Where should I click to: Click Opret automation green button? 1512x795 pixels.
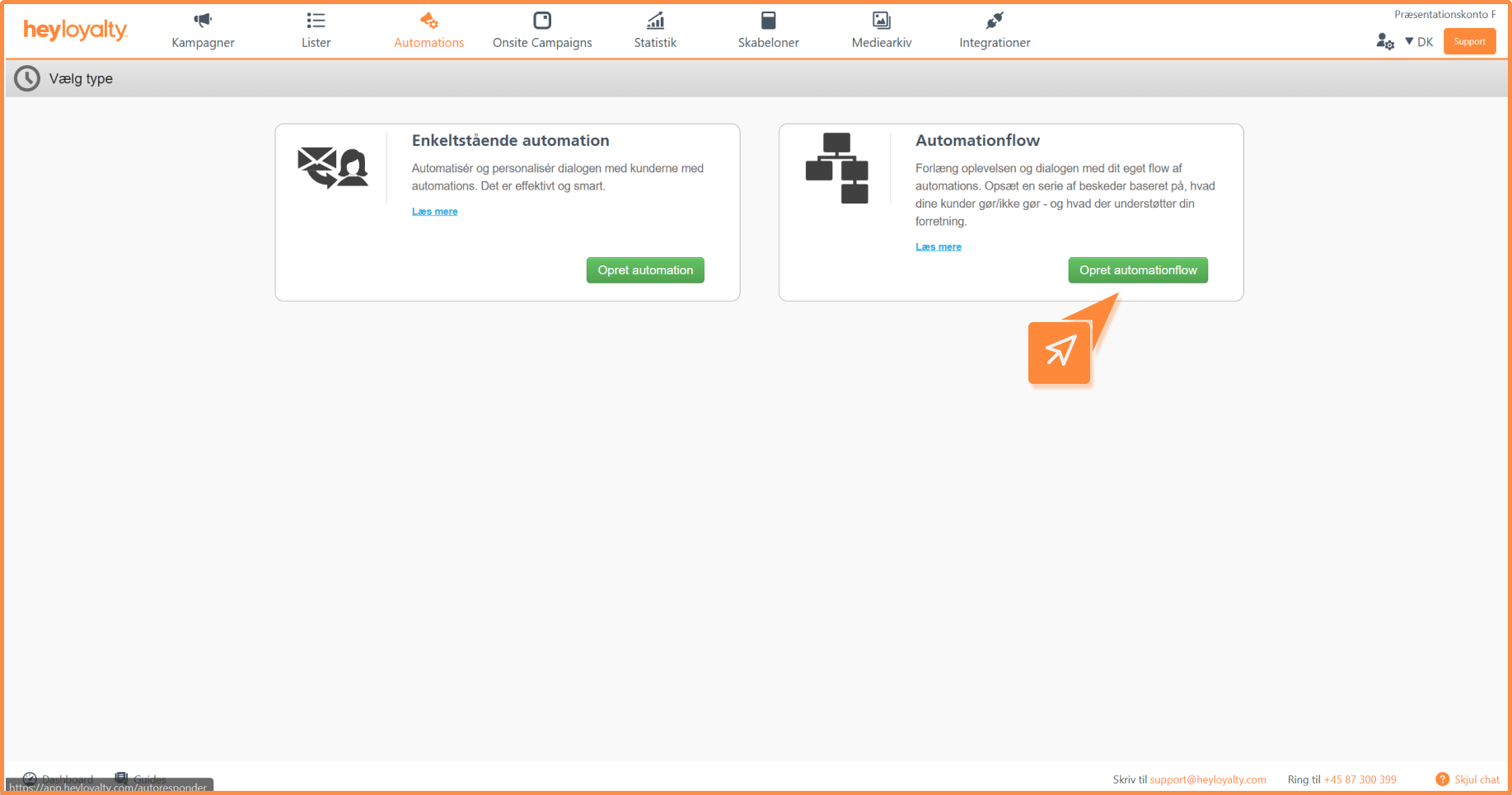645,270
